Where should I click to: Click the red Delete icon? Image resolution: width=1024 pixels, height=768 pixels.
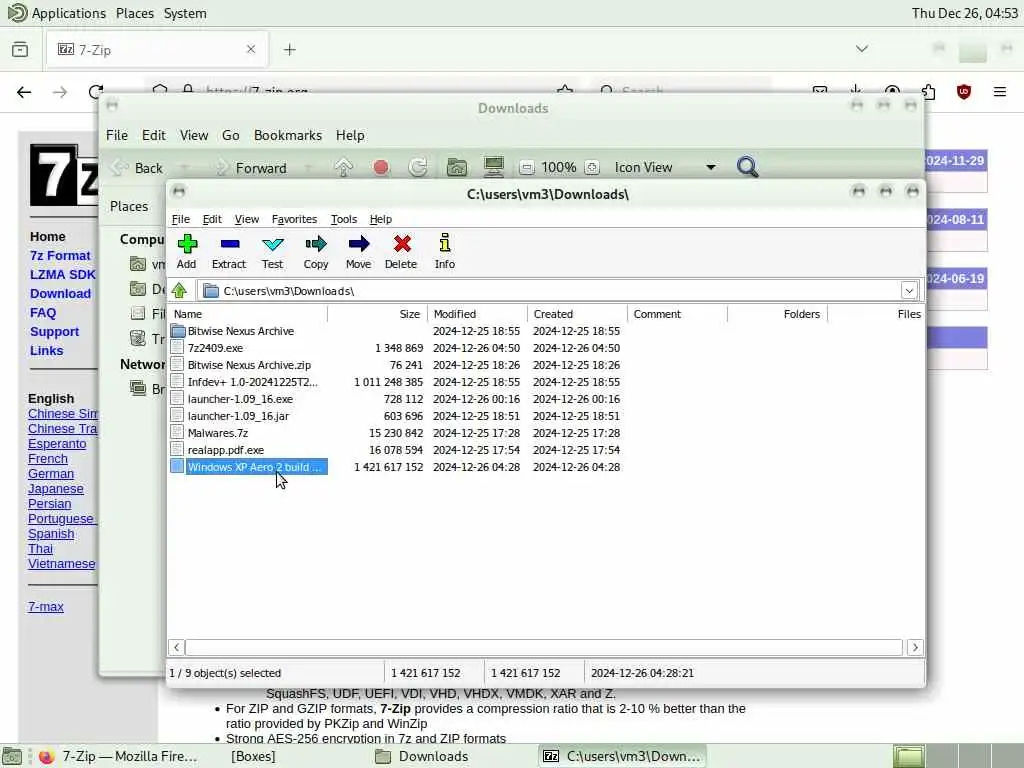tap(402, 244)
